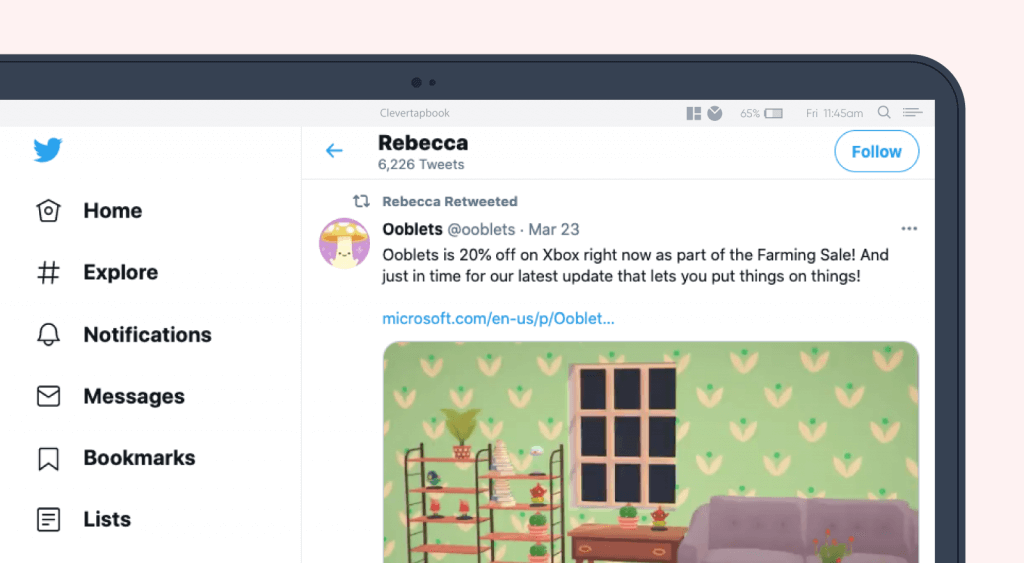Follow Rebecca's account
Image resolution: width=1024 pixels, height=563 pixels.
876,152
